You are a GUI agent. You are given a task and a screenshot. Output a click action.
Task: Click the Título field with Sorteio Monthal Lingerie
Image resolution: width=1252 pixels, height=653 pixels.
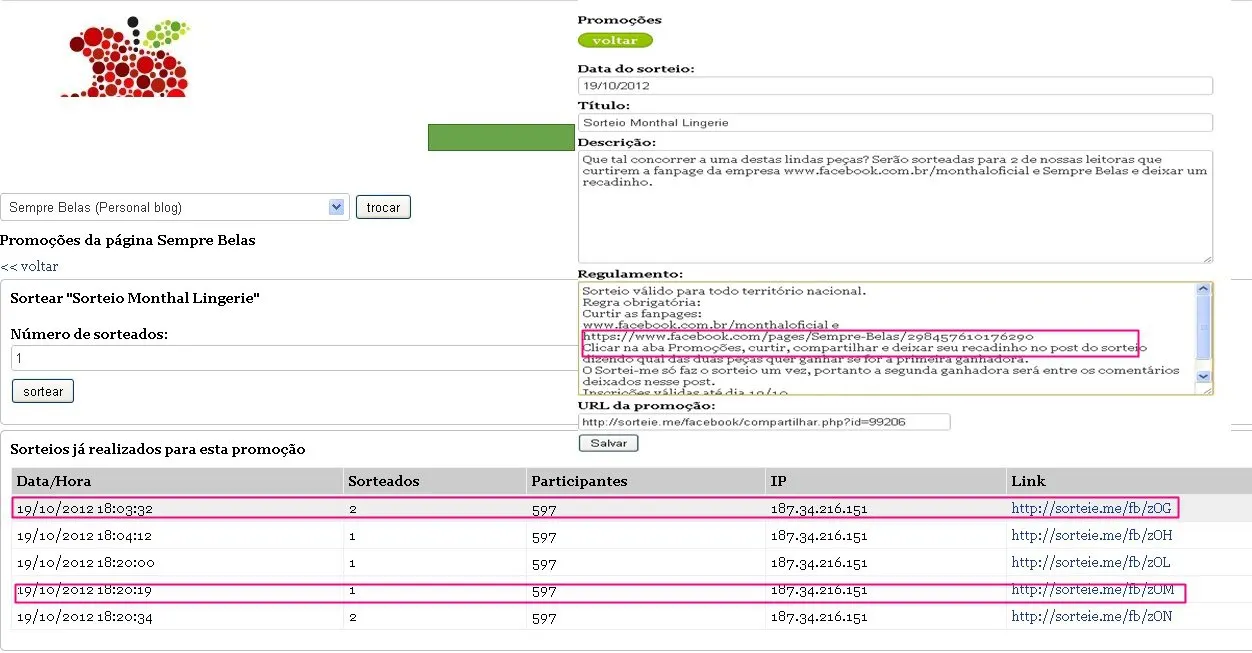click(x=895, y=122)
